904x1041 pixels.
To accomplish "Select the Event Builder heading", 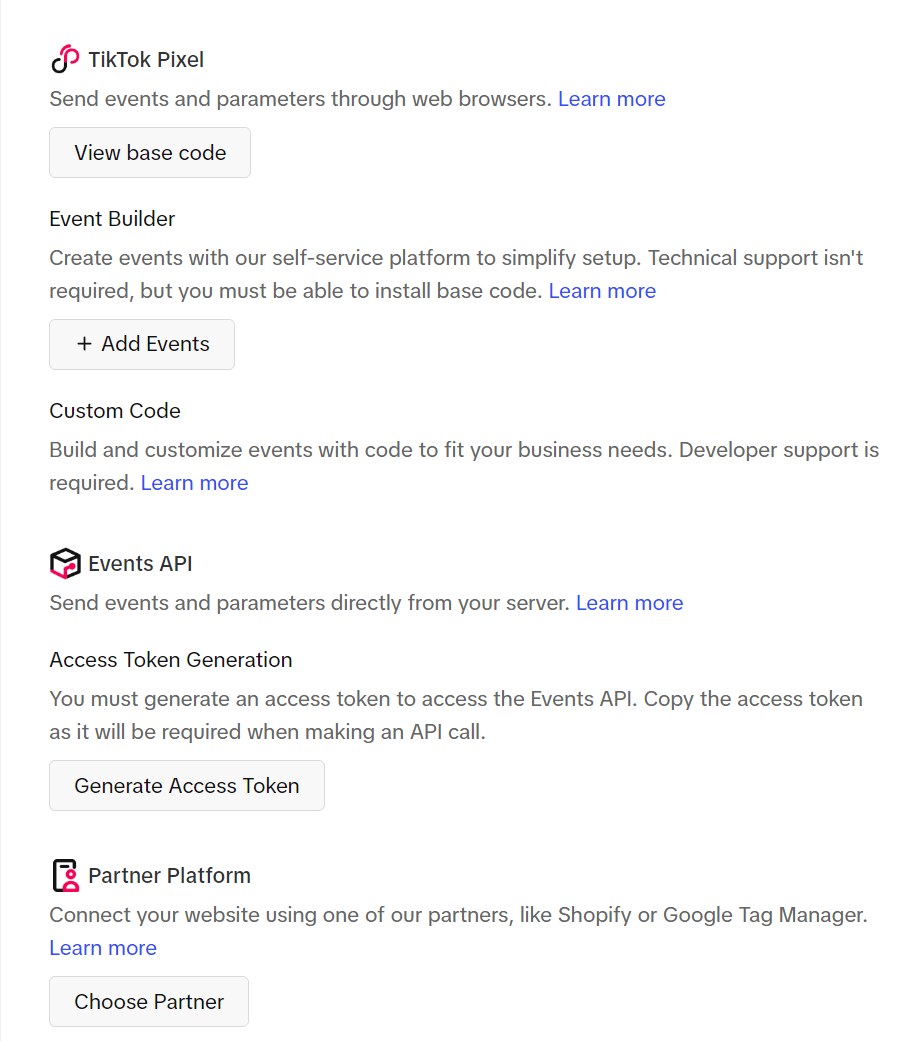I will (x=112, y=219).
